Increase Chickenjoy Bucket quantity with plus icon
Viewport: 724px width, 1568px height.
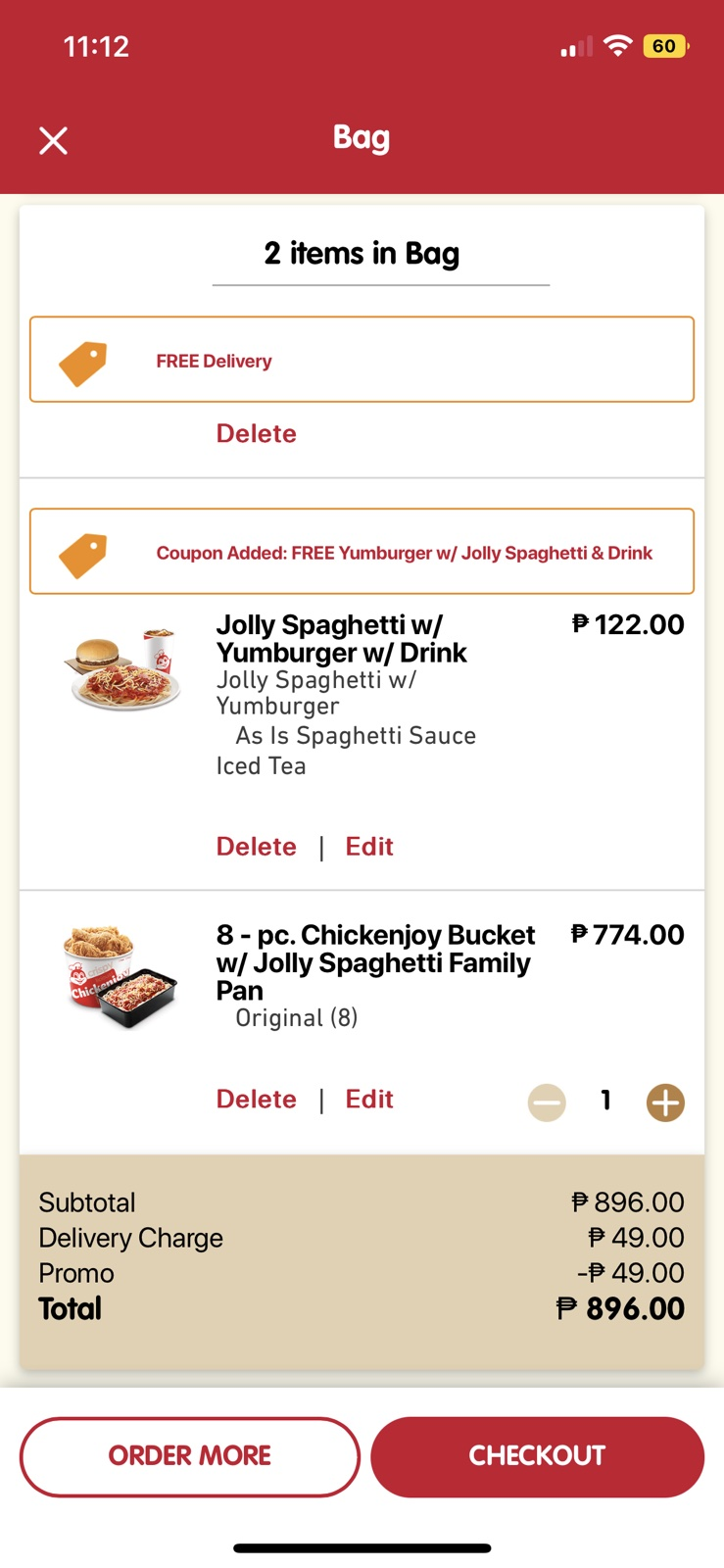[x=665, y=1102]
